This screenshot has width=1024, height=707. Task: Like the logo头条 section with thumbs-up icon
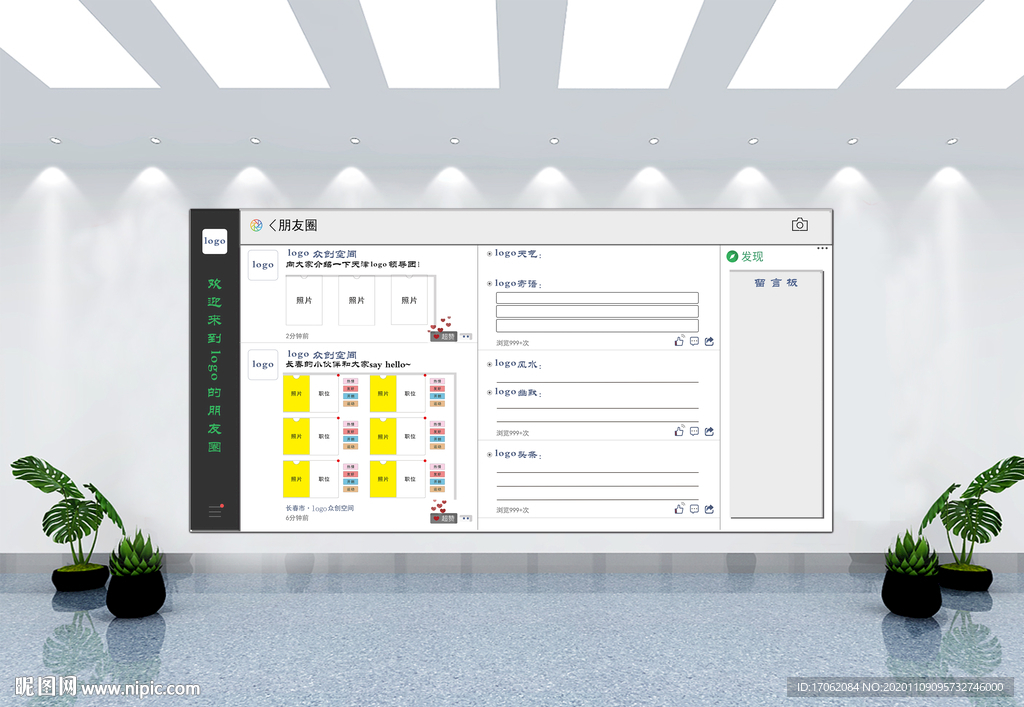point(679,509)
